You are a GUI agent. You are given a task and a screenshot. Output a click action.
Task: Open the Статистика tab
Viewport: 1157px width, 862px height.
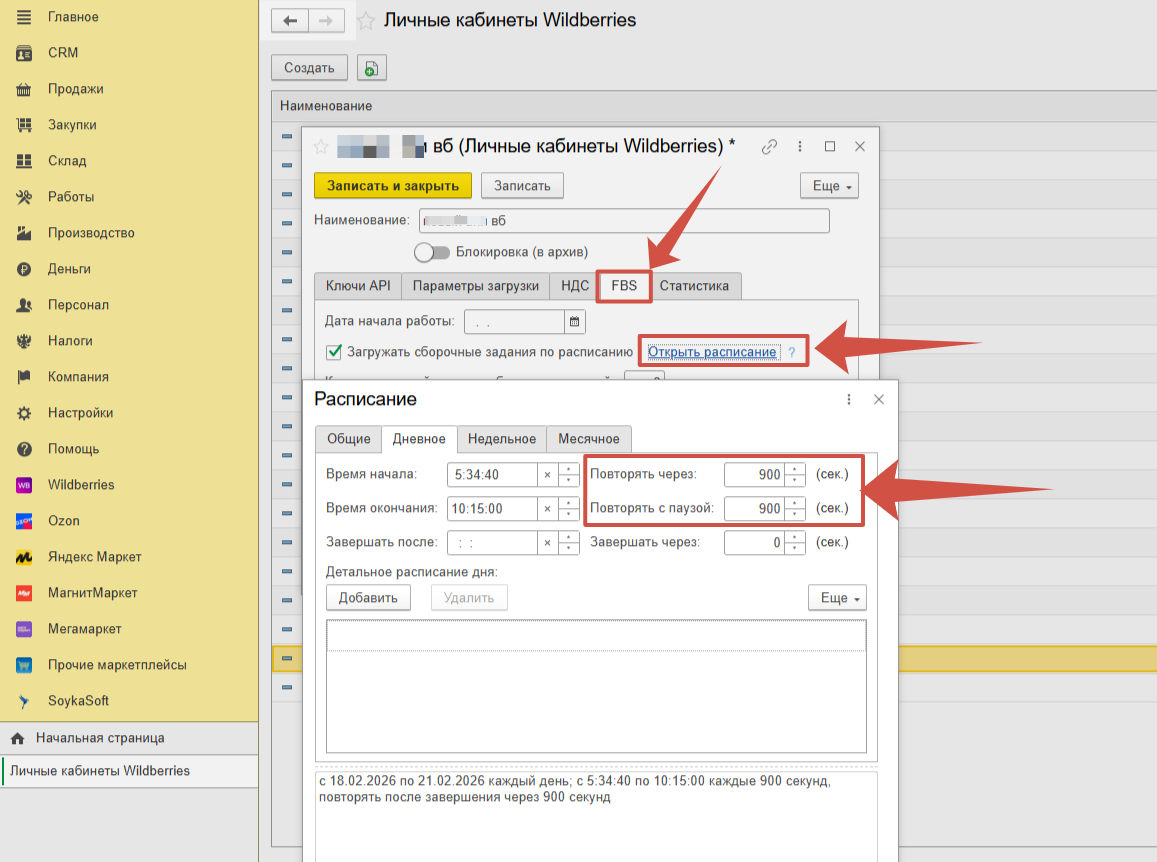pyautogui.click(x=694, y=286)
